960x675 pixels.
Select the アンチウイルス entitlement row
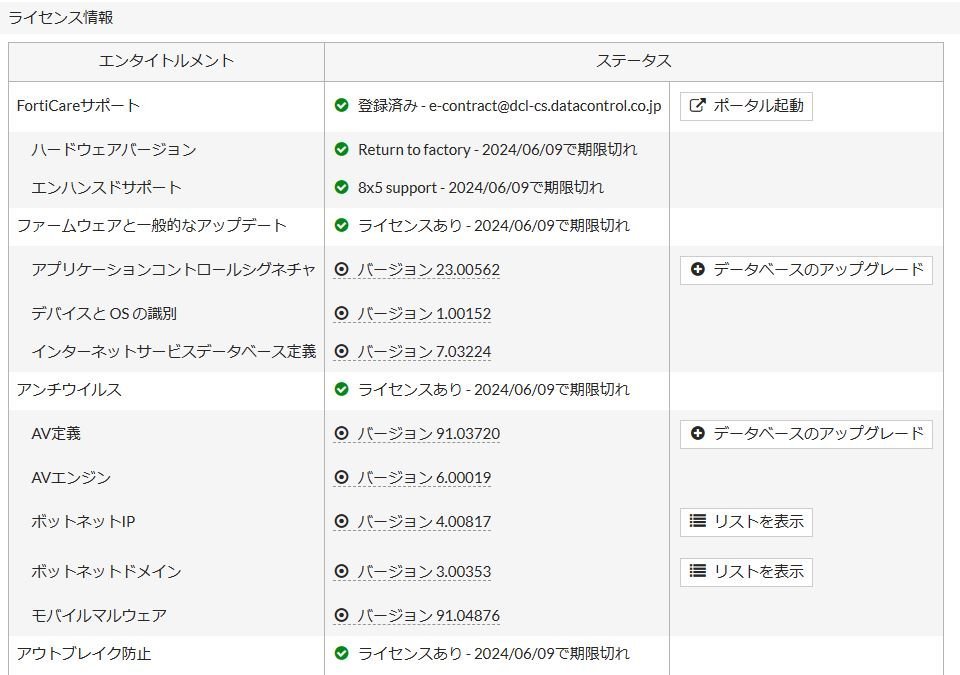click(69, 389)
